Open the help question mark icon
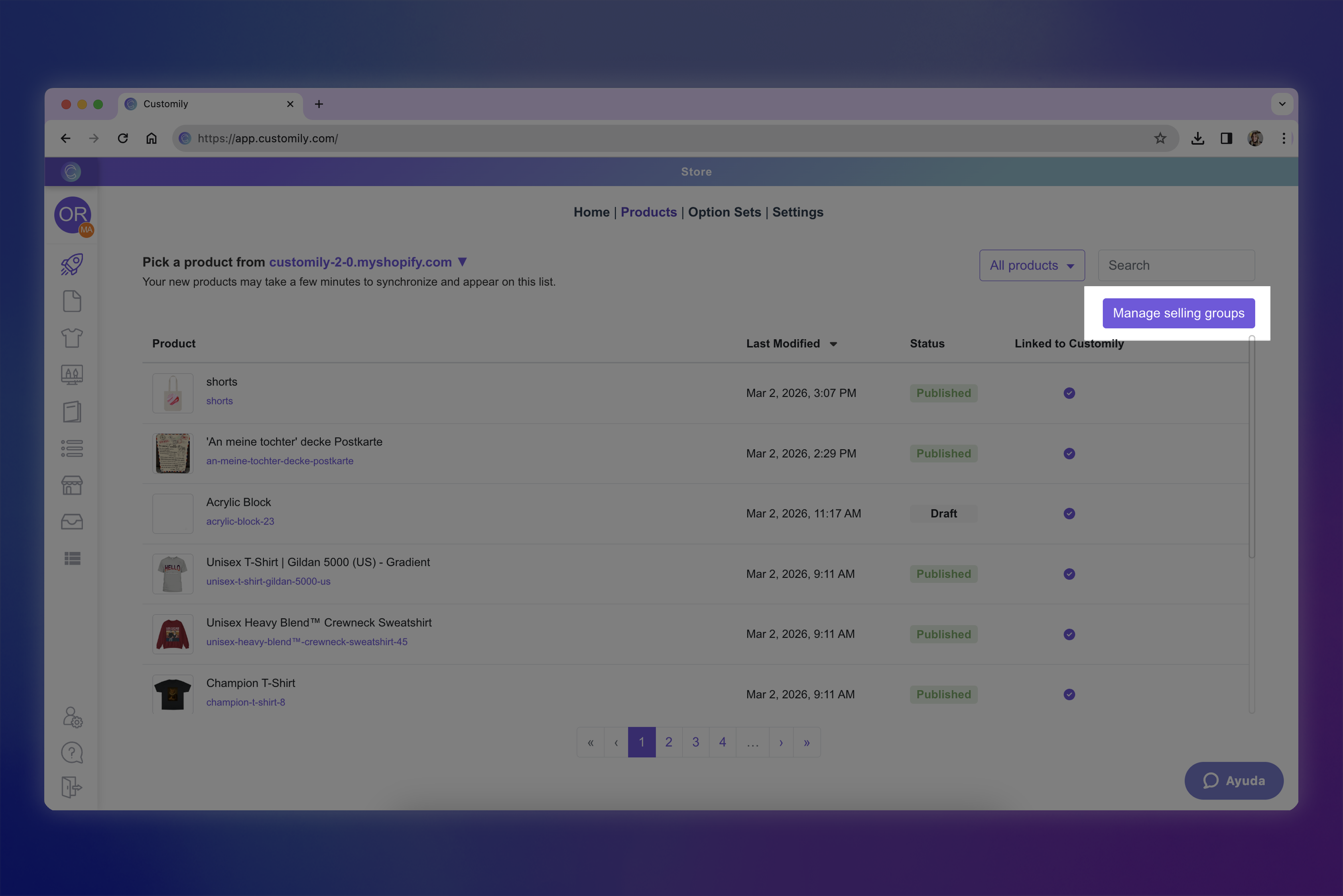 coord(72,753)
